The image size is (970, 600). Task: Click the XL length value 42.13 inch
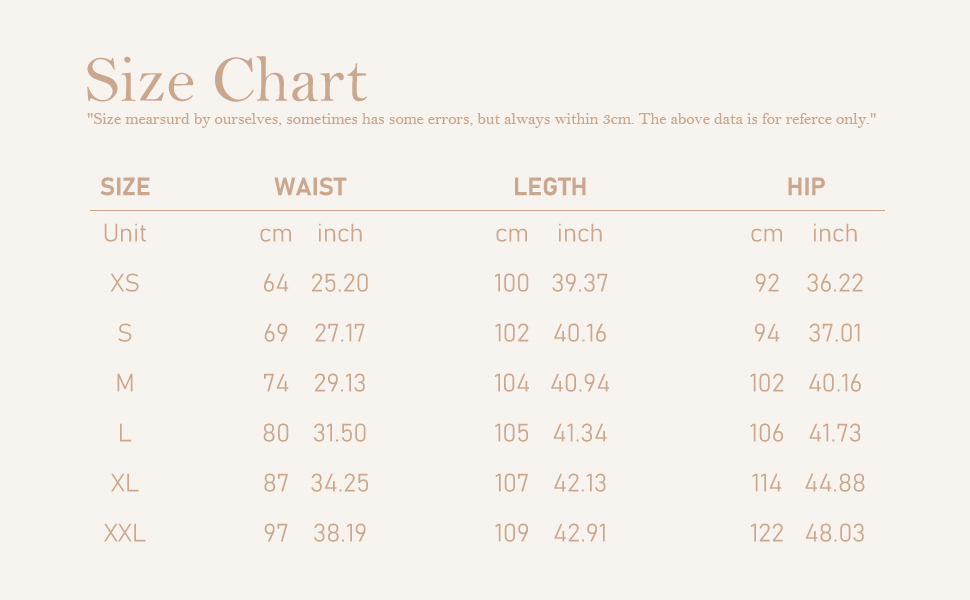click(x=580, y=483)
